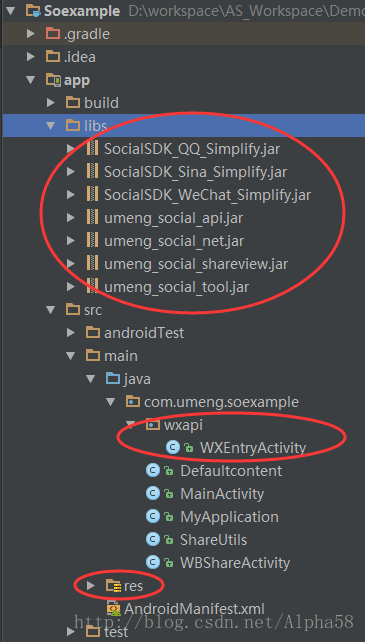The width and height of the screenshot is (365, 642).
Task: Select the wxapi package label
Action: [x=183, y=425]
